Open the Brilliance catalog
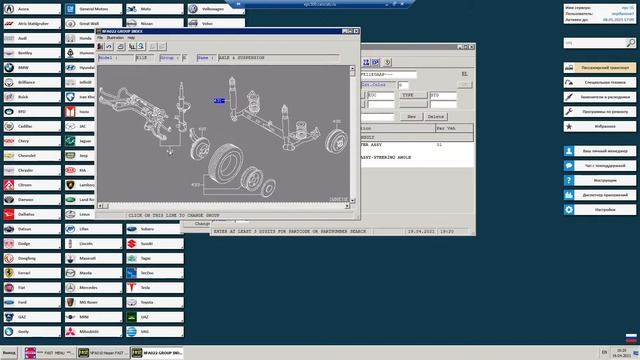 click(x=32, y=82)
